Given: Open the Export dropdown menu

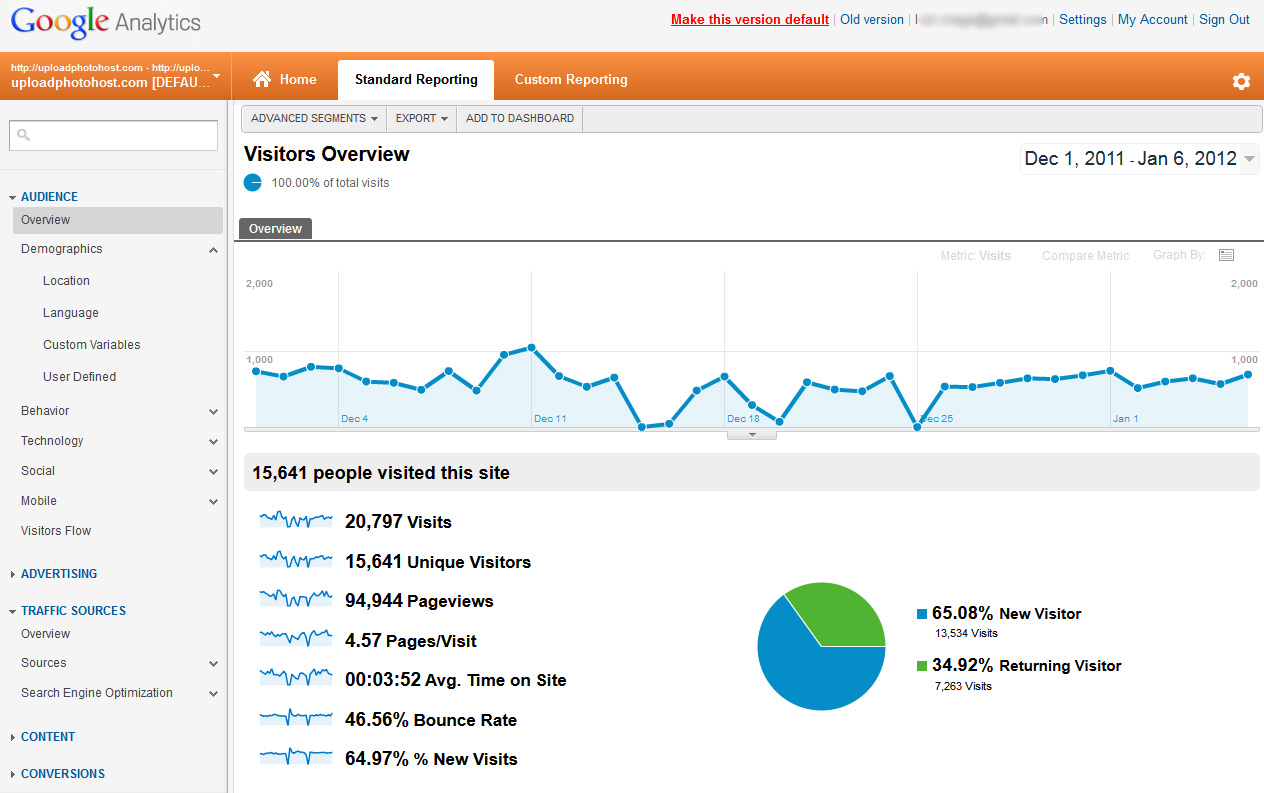Looking at the screenshot, I should 421,118.
